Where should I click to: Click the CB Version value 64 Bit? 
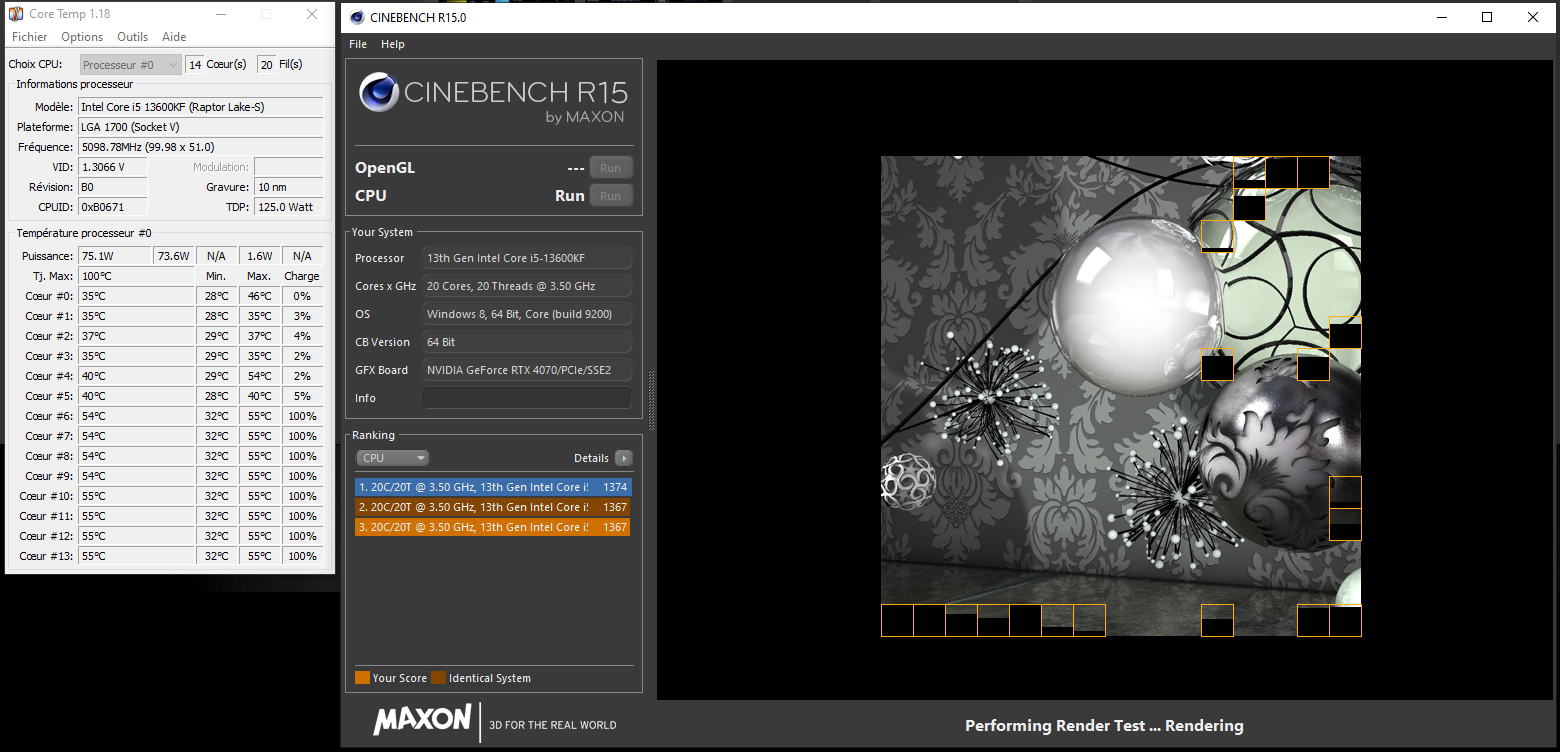(527, 342)
